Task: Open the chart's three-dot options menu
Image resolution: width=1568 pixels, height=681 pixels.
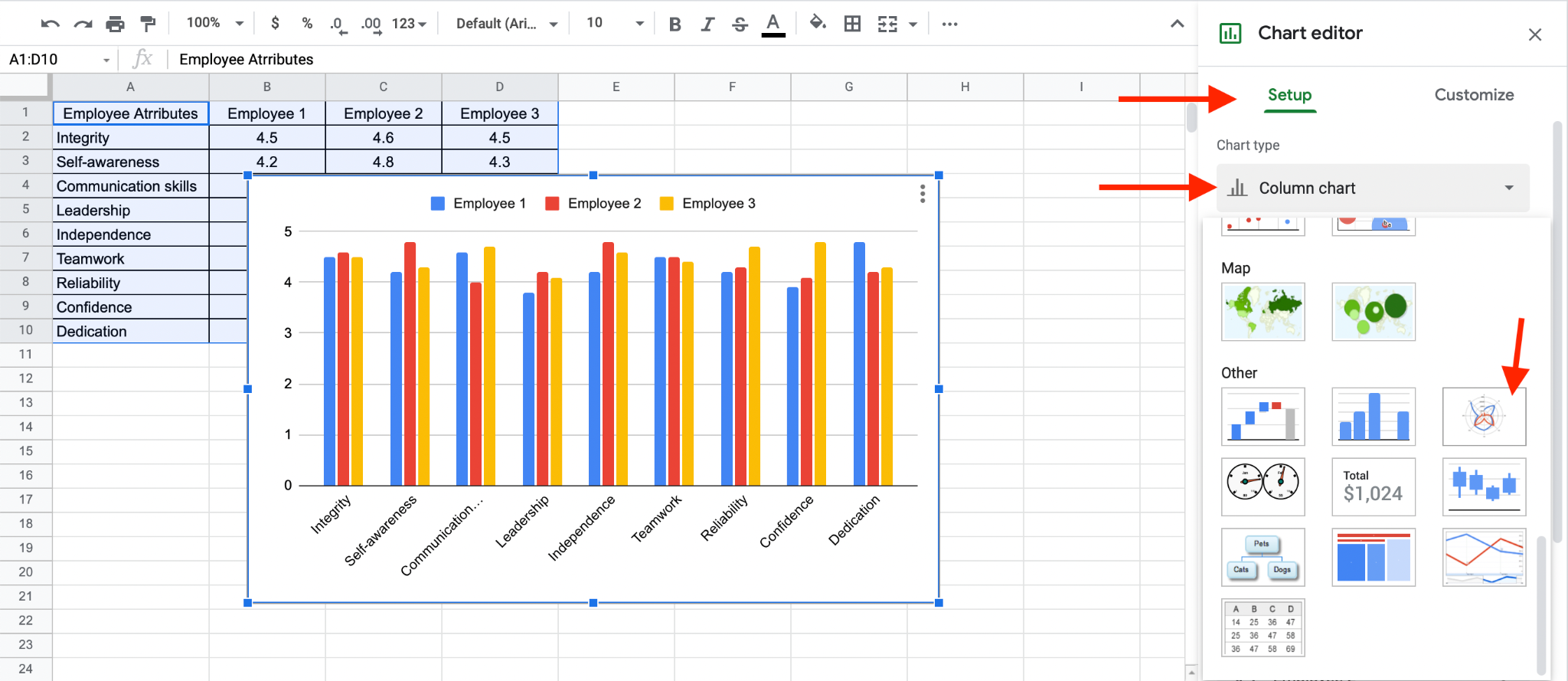Action: (x=923, y=194)
